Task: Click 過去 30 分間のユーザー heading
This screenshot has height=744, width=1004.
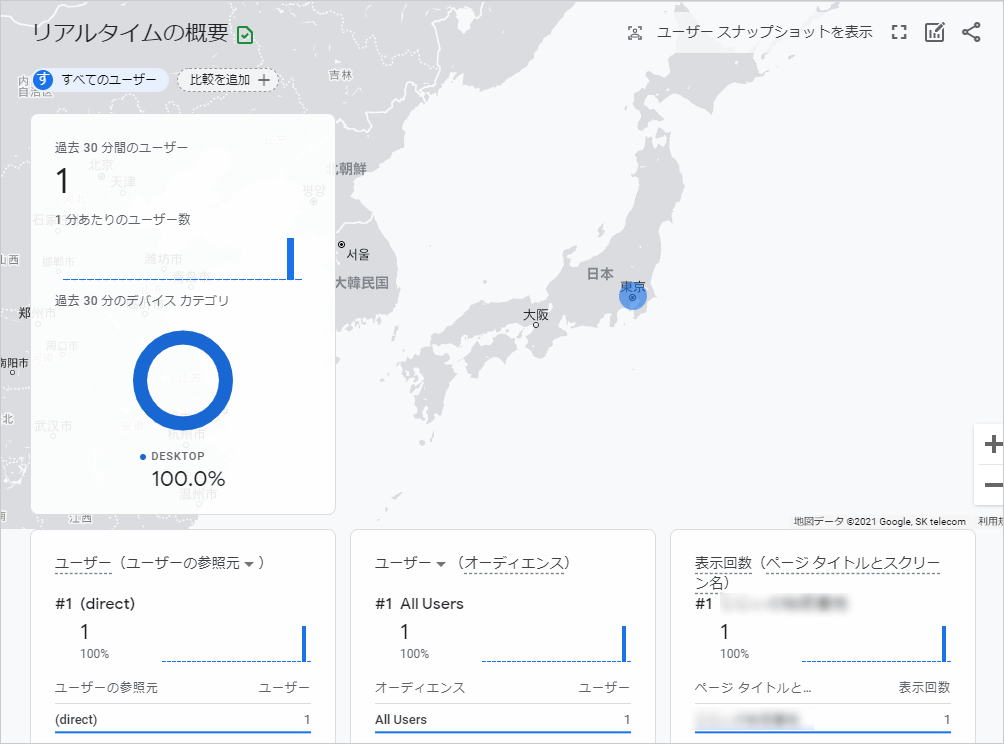Action: coord(122,148)
